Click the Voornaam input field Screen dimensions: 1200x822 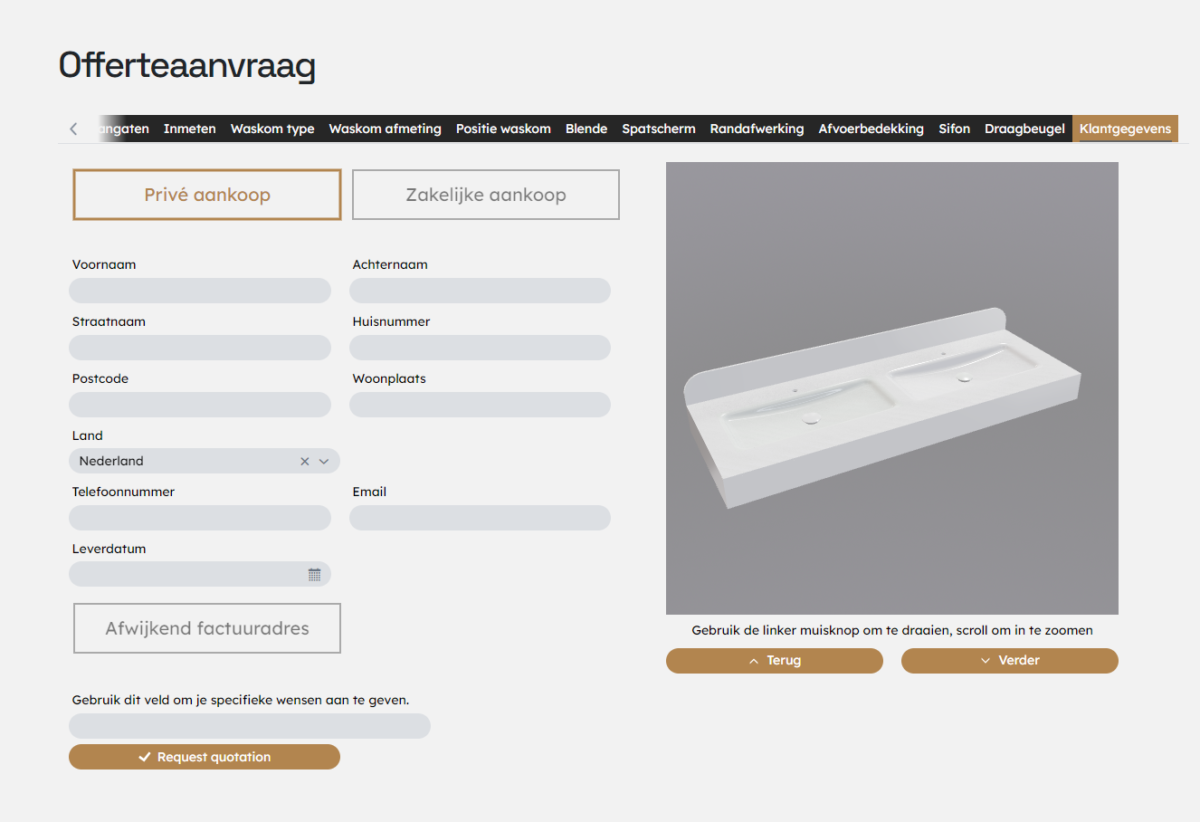click(x=200, y=291)
